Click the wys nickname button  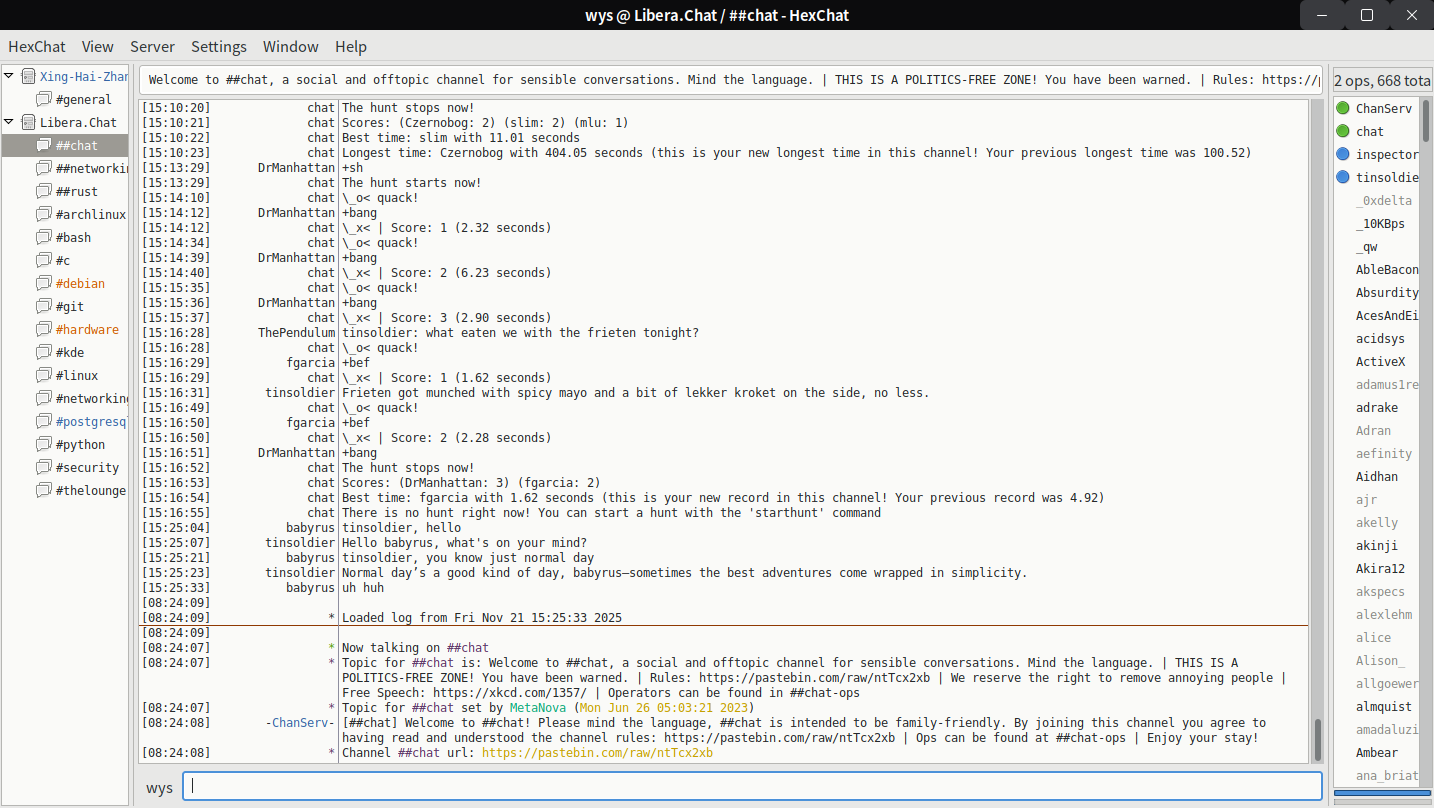tap(159, 788)
